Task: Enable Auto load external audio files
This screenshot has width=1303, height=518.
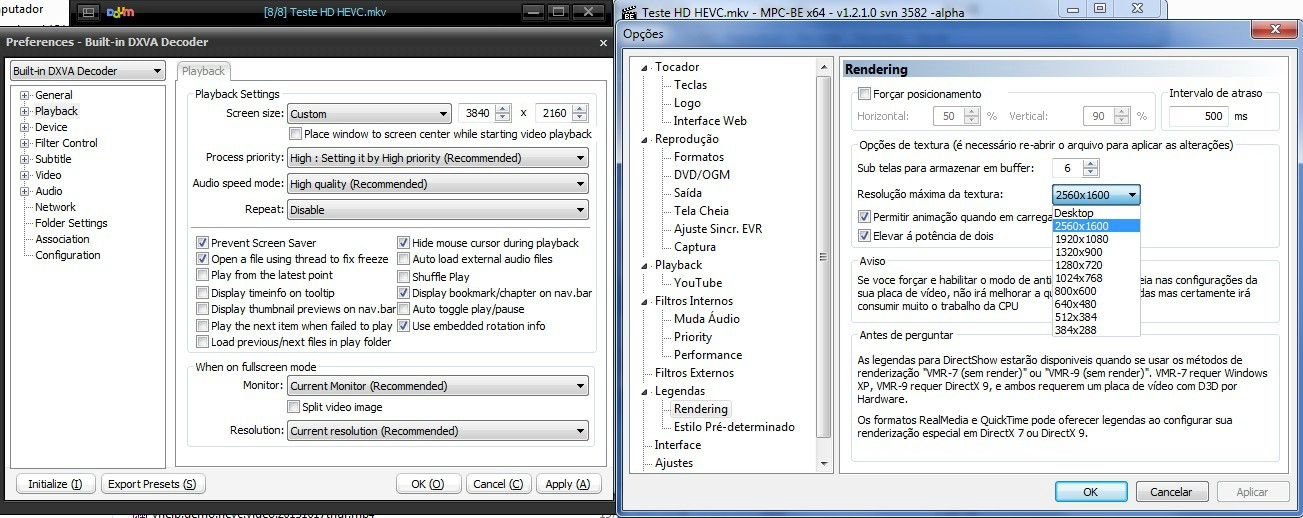Action: [x=404, y=259]
